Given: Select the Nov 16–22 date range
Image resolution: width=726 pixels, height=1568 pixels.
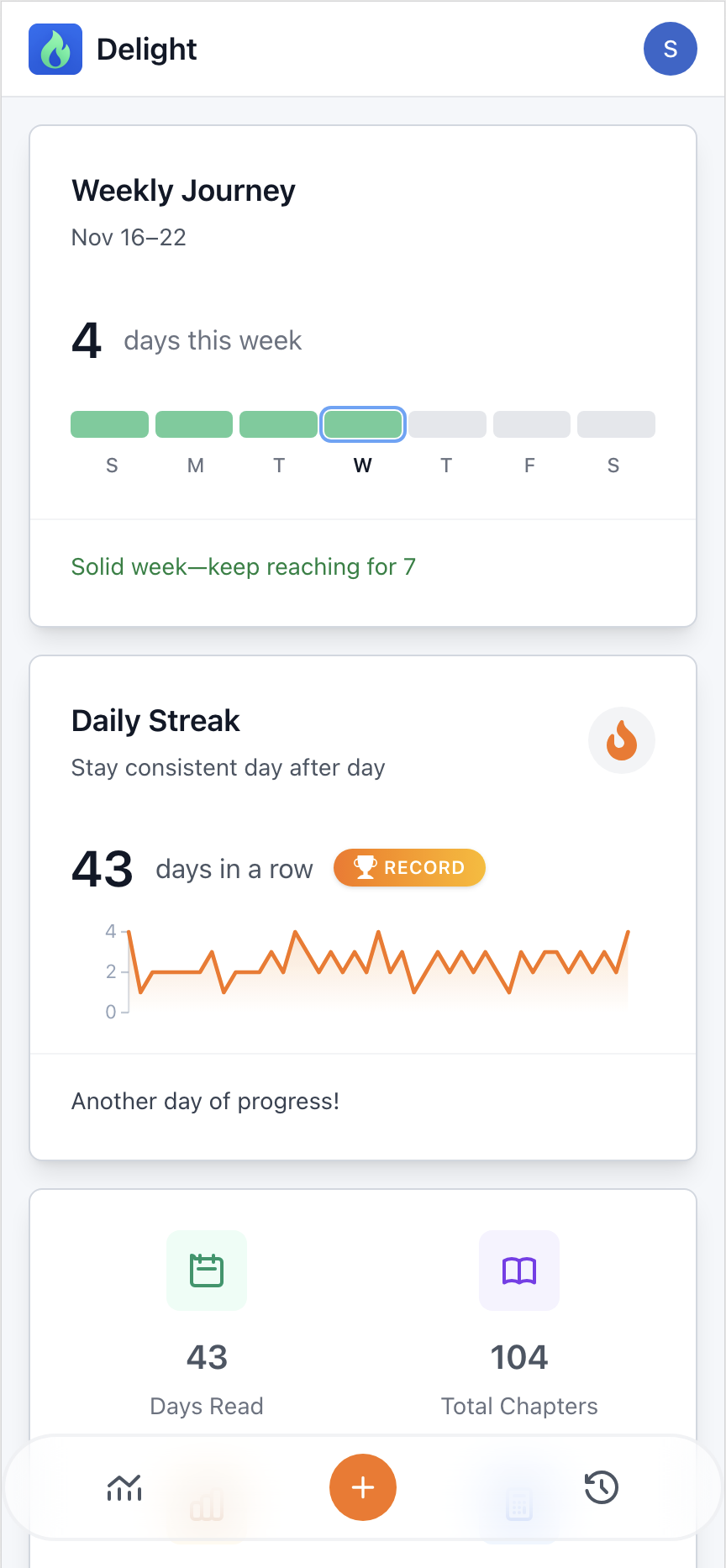Looking at the screenshot, I should (x=128, y=238).
